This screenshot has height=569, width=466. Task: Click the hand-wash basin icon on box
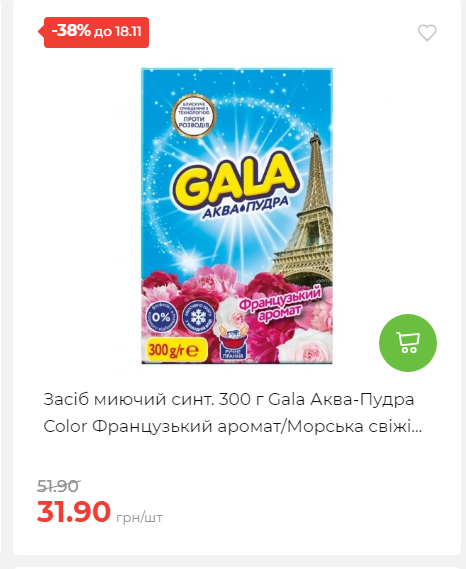(x=233, y=343)
